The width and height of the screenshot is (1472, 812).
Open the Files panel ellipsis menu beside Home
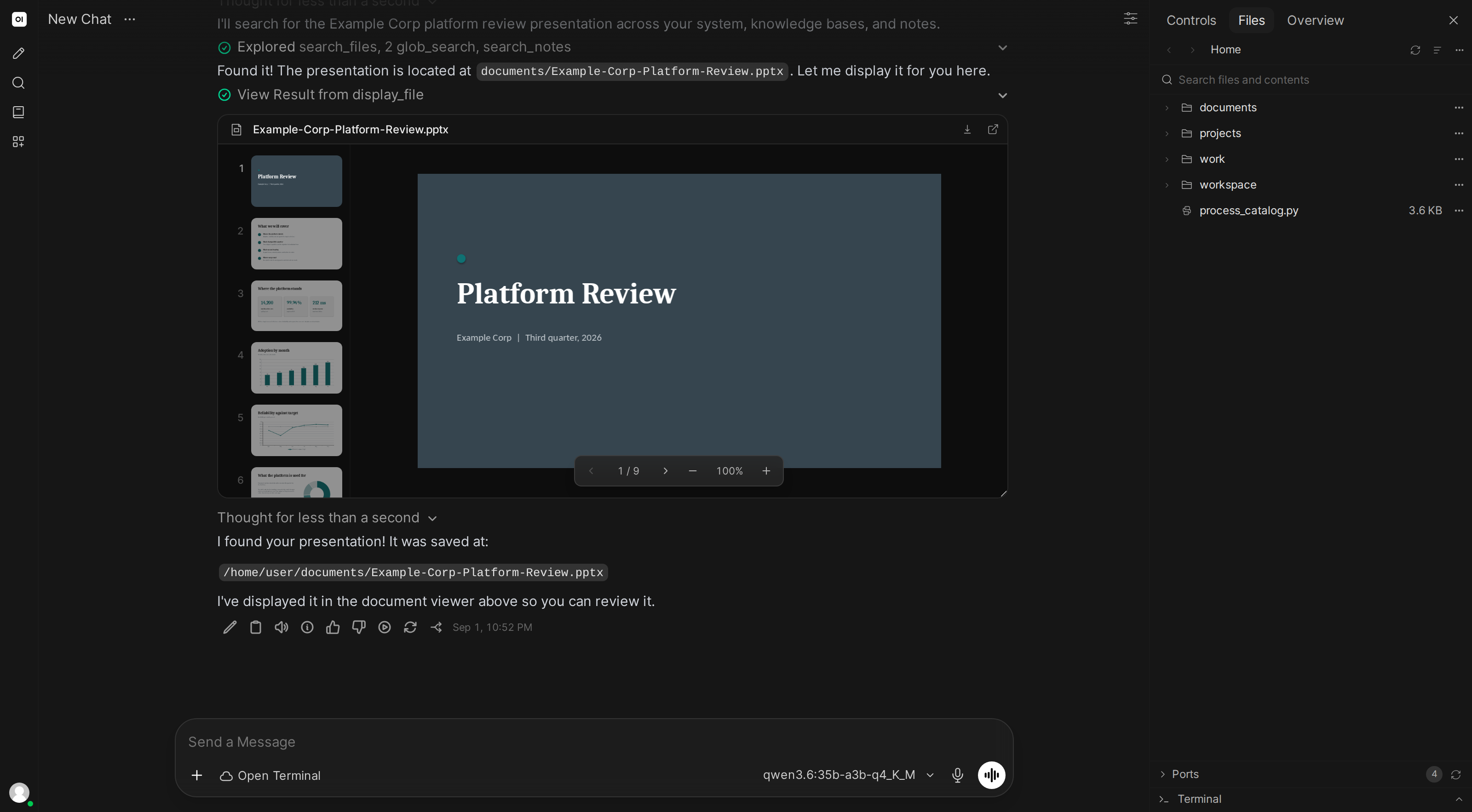pos(1459,50)
